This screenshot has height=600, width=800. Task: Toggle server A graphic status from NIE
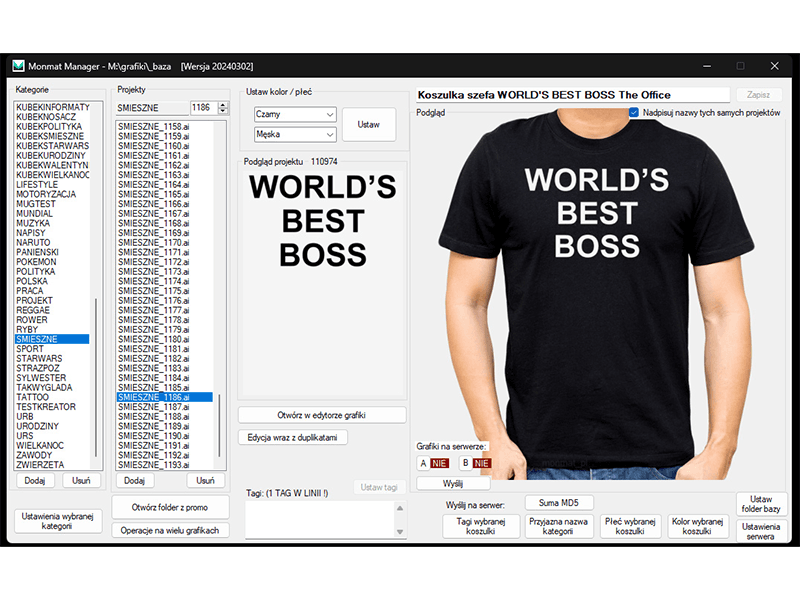click(x=438, y=463)
